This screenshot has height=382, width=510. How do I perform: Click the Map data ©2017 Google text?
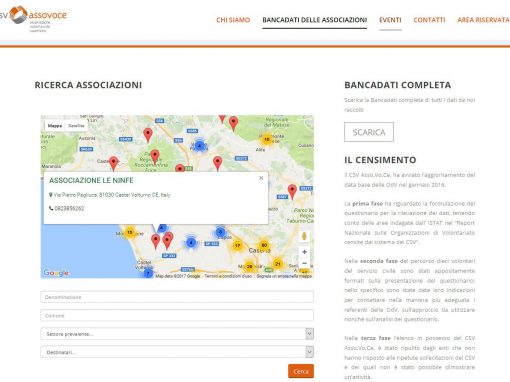coord(178,276)
